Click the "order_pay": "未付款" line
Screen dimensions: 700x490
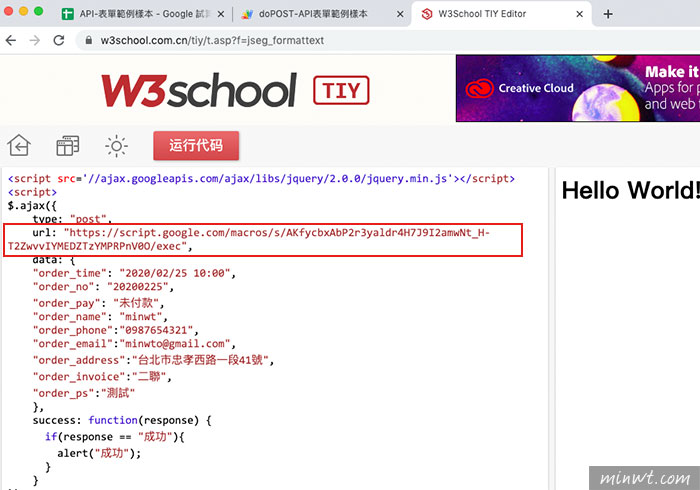98,303
